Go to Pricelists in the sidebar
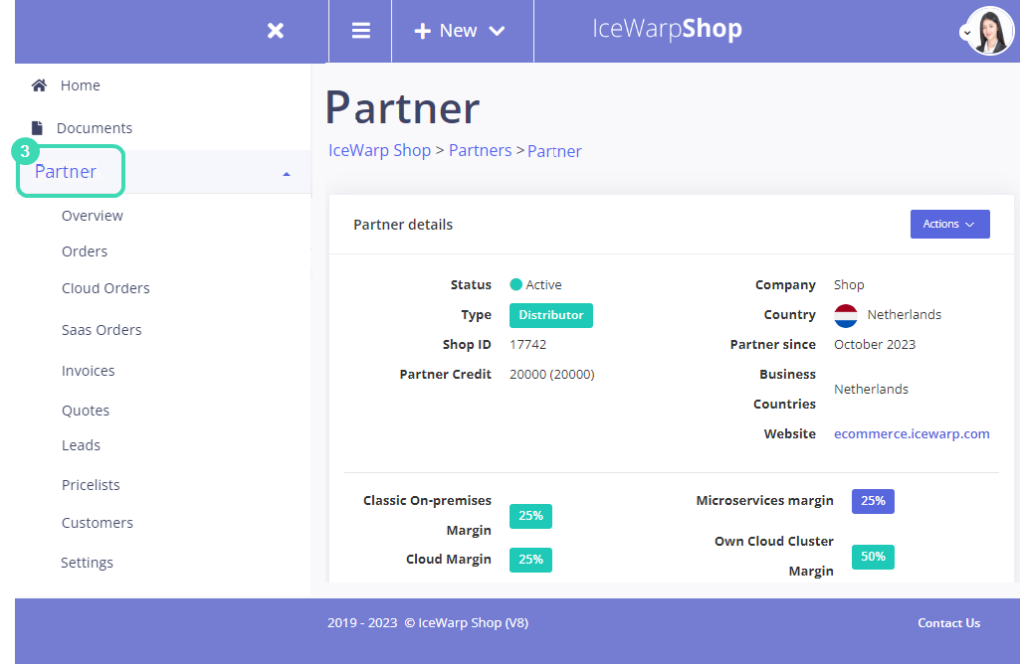 click(x=90, y=485)
